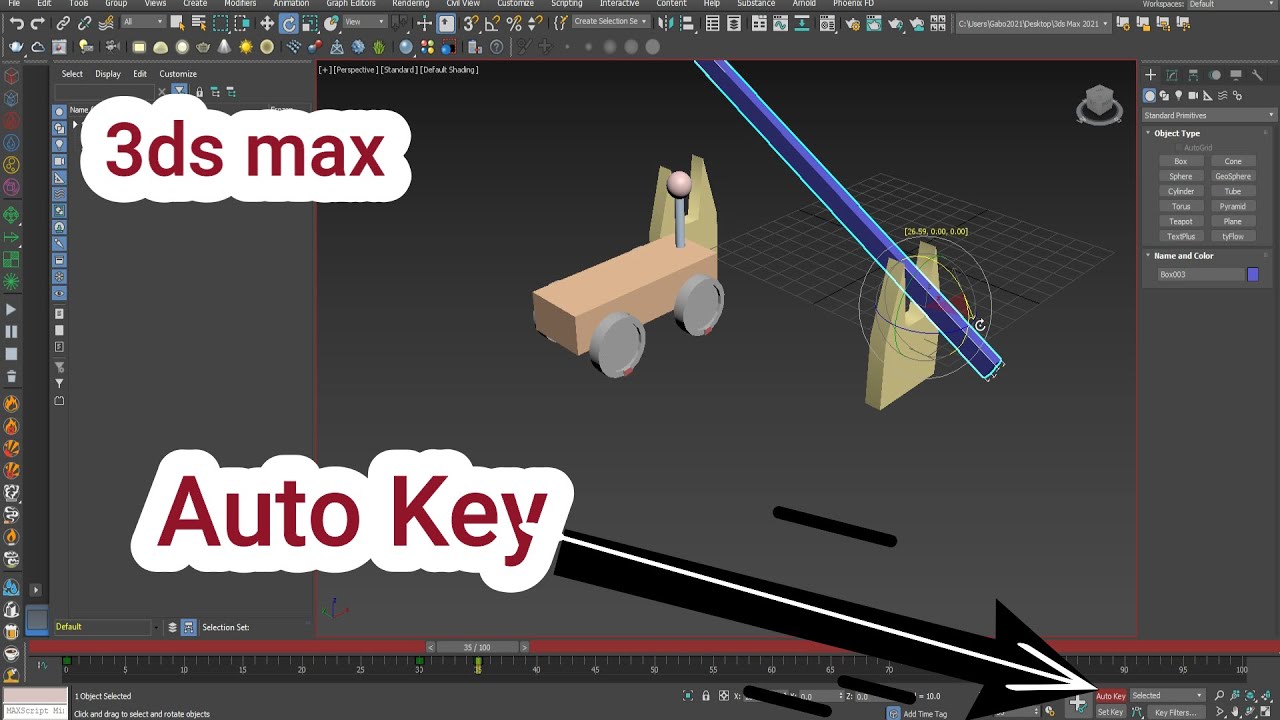Activate Select and Scale tool

pos(311,23)
